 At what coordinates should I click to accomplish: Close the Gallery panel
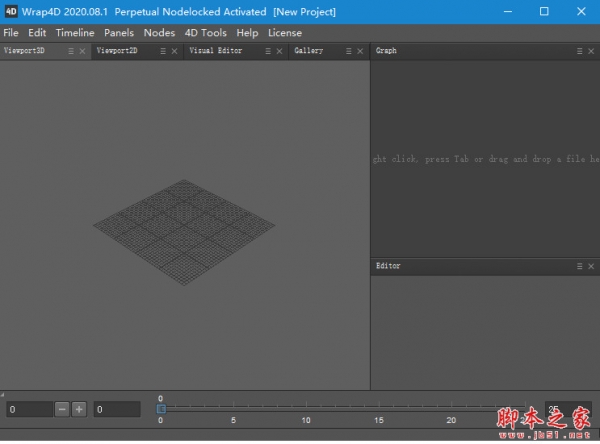tap(359, 51)
